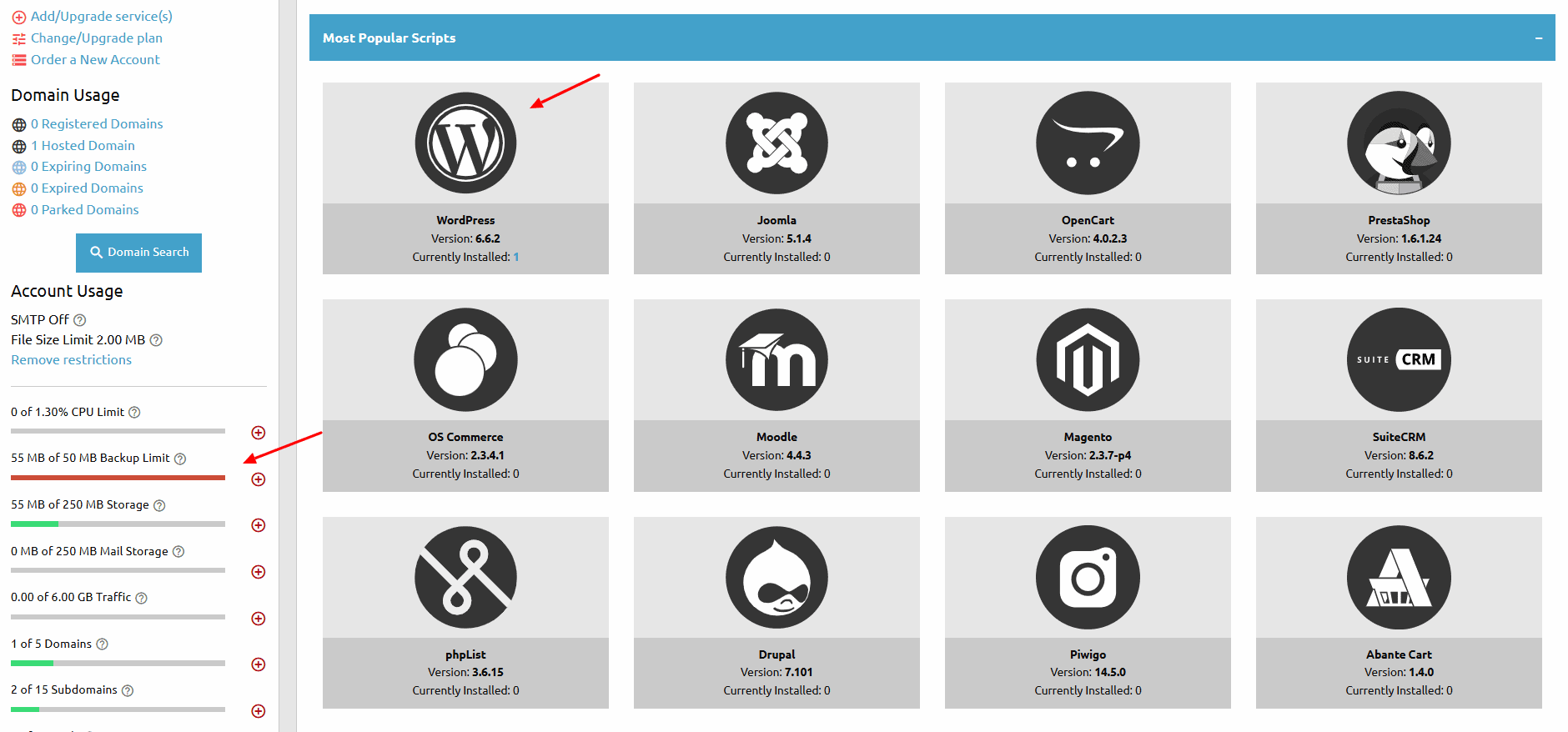Viewport: 1568px width, 732px height.
Task: Open the Drupal droplet icon
Action: click(x=776, y=577)
